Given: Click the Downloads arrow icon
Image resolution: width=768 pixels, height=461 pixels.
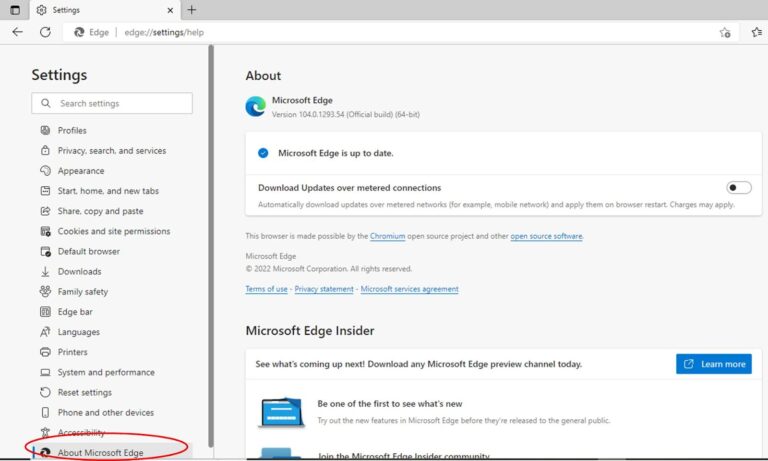Looking at the screenshot, I should tap(45, 271).
